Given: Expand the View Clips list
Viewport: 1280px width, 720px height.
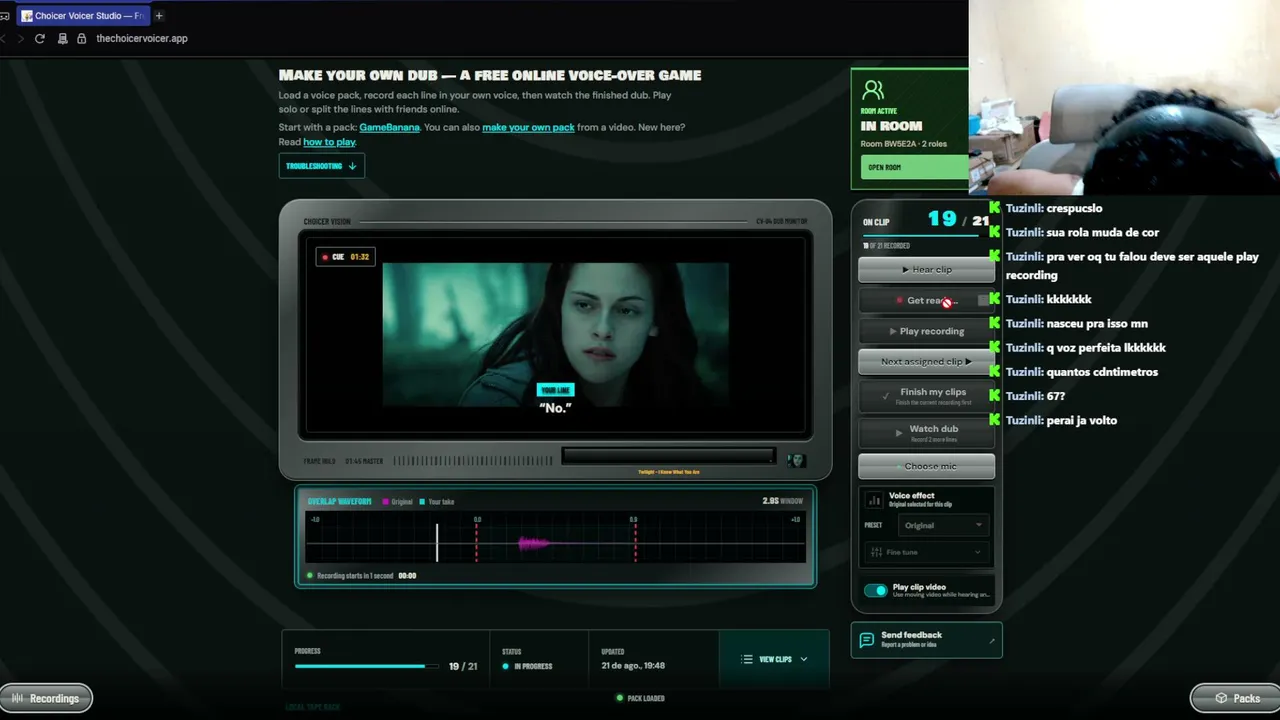Looking at the screenshot, I should coord(774,659).
